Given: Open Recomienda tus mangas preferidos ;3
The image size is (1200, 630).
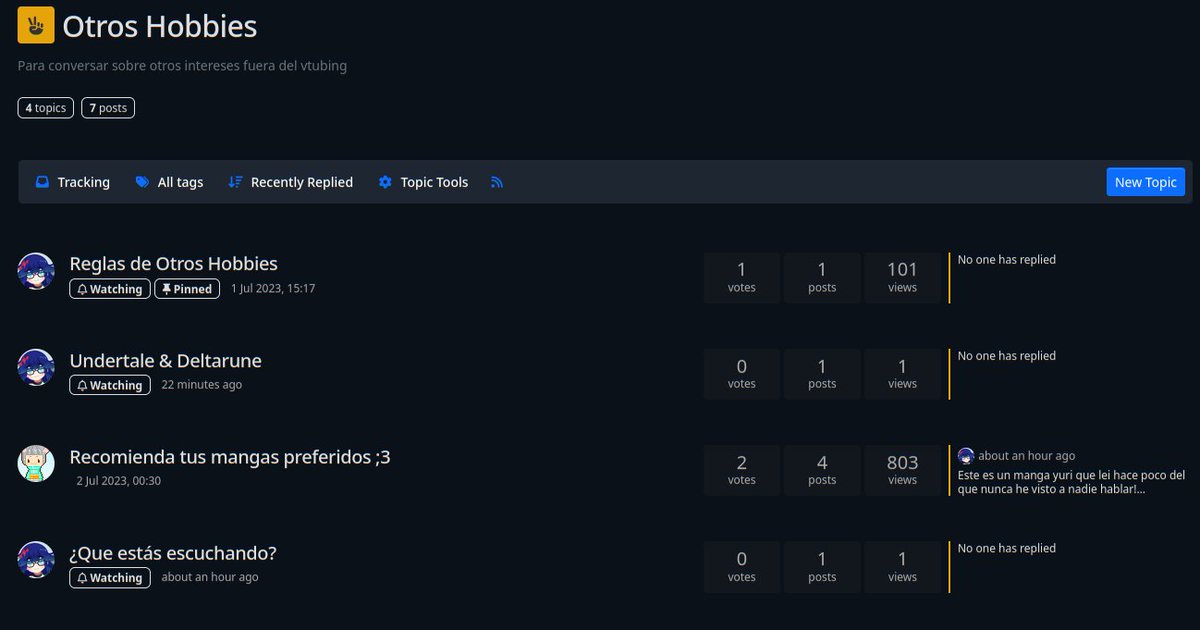Looking at the screenshot, I should (230, 456).
